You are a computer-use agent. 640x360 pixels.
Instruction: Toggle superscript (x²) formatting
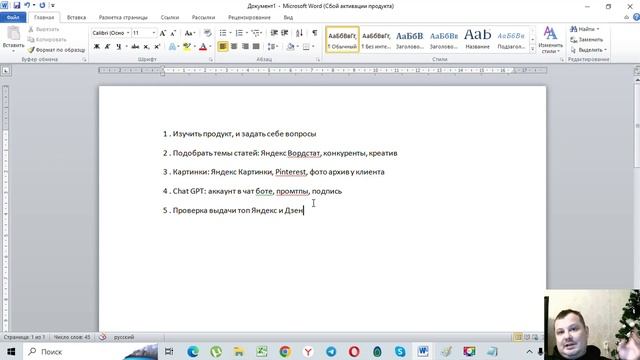(x=157, y=47)
